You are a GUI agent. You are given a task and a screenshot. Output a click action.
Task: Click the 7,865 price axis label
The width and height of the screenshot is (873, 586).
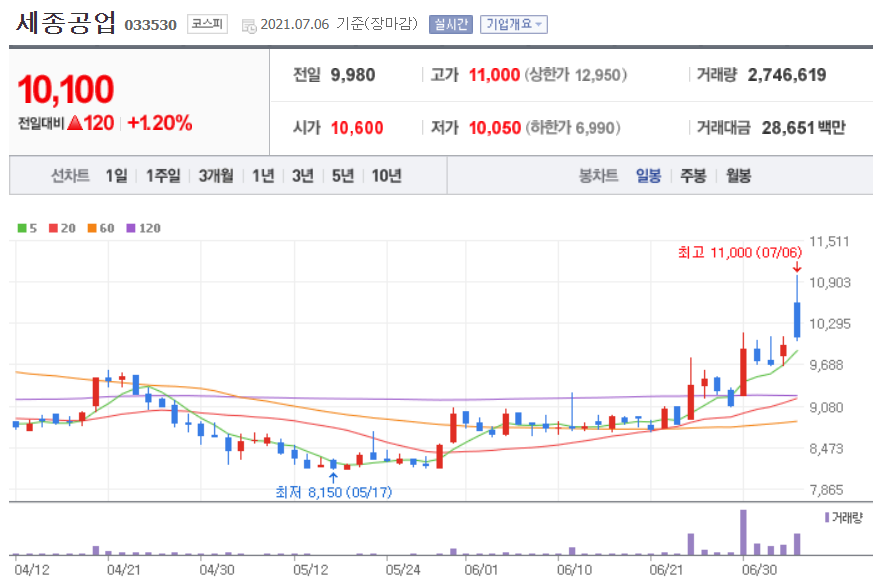[x=827, y=490]
